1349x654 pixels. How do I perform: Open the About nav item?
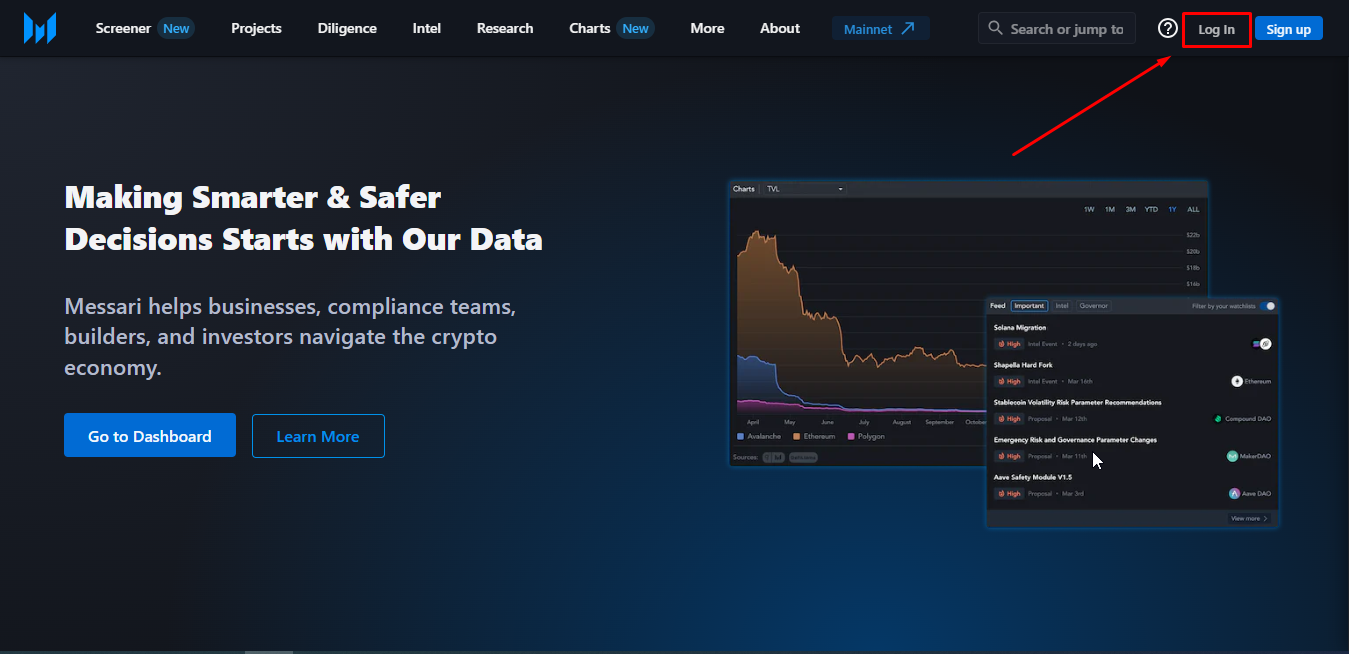click(x=780, y=28)
